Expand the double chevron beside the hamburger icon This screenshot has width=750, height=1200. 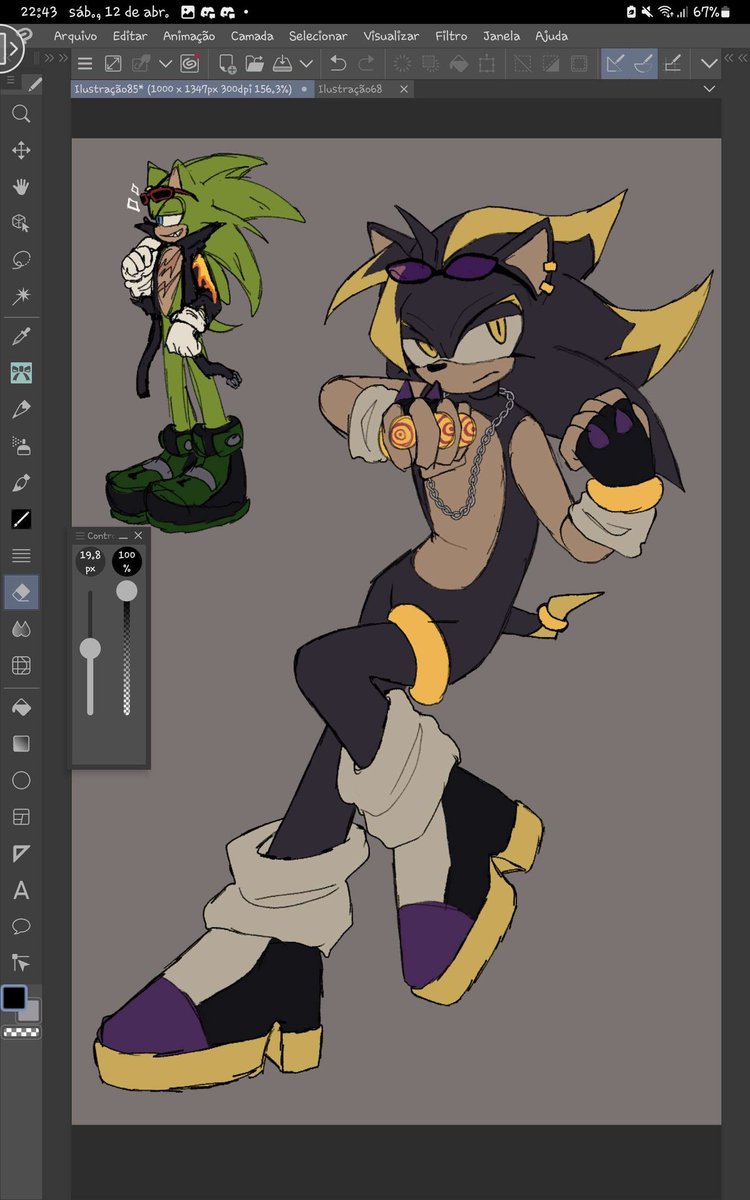tap(62, 60)
